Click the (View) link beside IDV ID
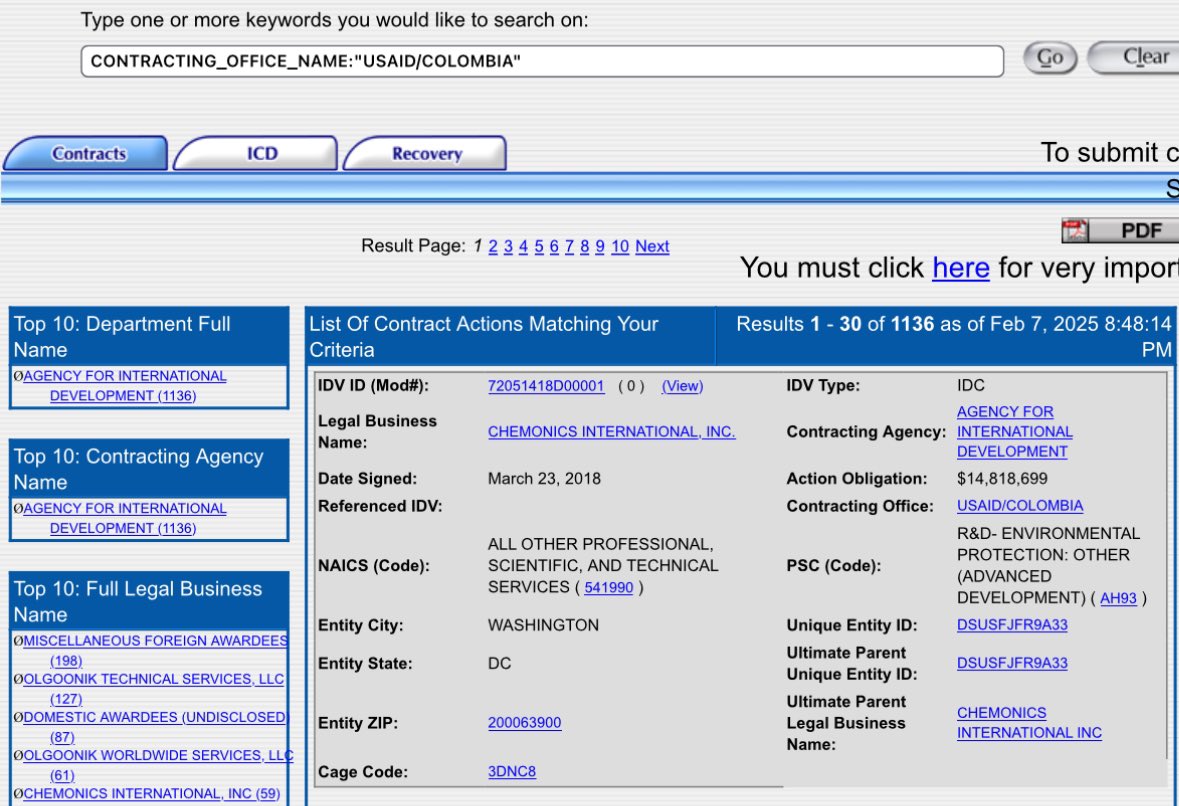This screenshot has width=1179, height=806. pyautogui.click(x=682, y=386)
